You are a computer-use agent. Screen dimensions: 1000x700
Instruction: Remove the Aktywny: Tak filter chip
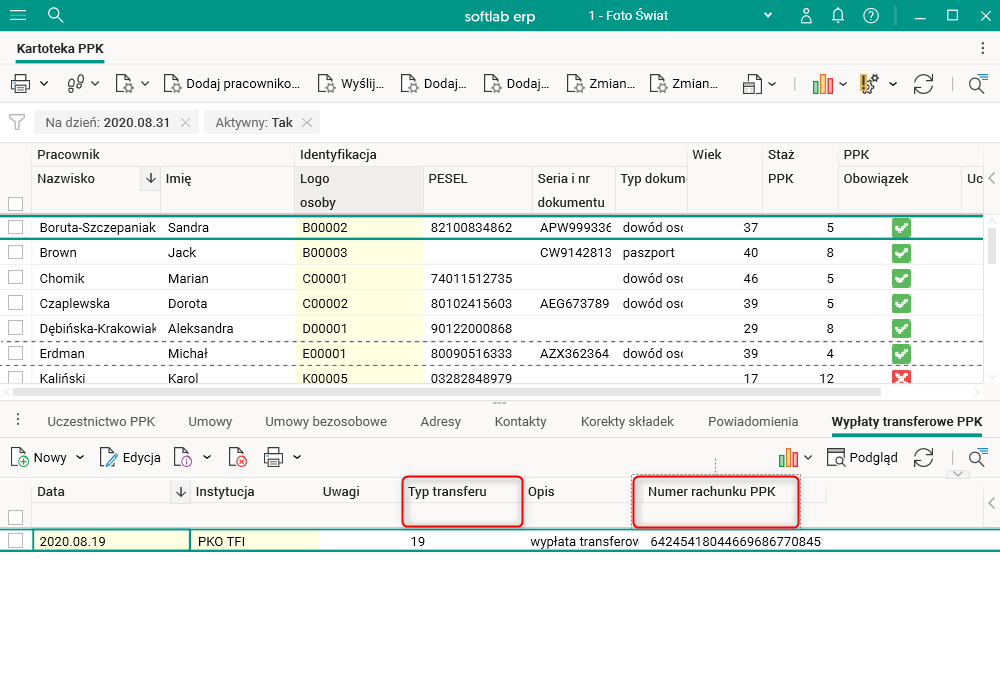(307, 122)
